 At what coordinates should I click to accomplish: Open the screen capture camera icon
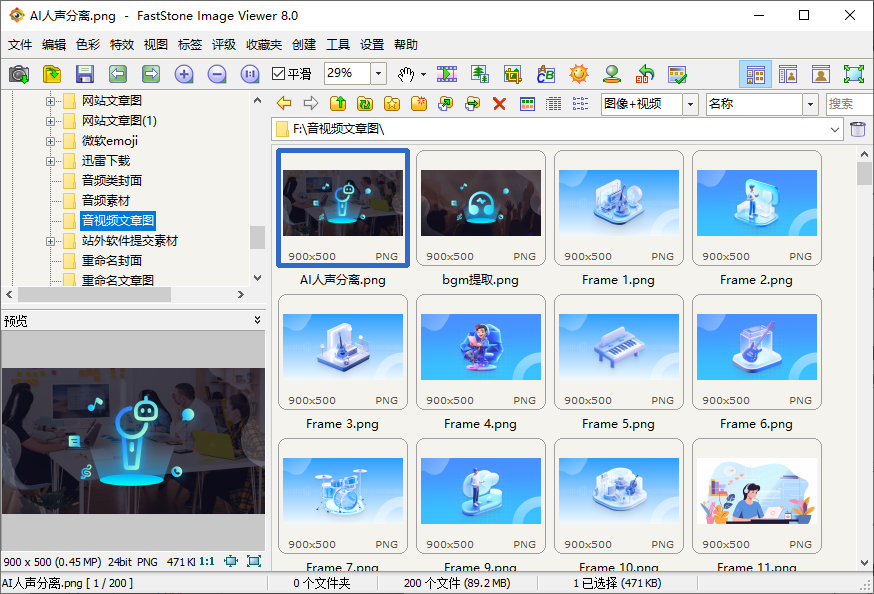19,74
